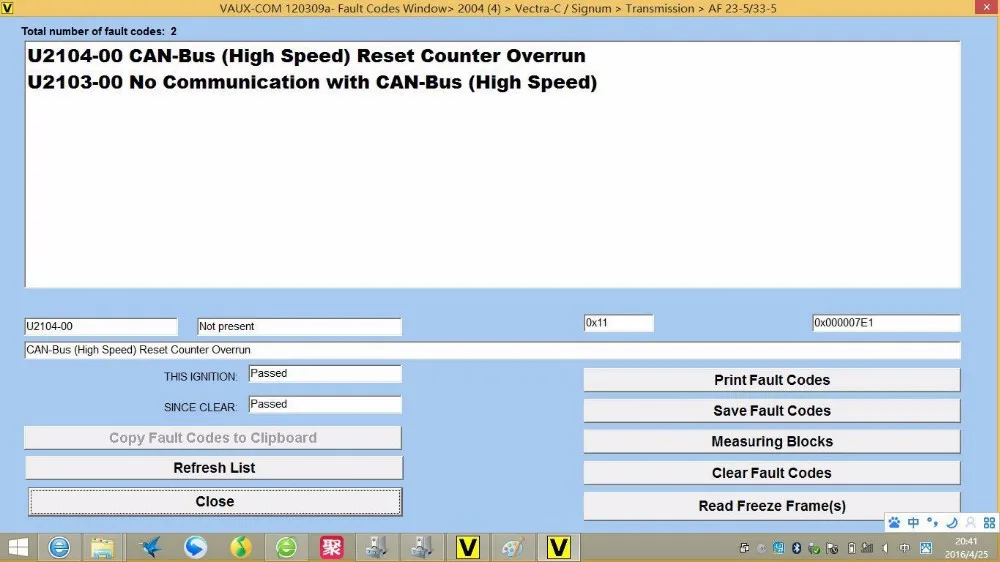Click the overlapping windows tray icon
Viewport: 1000px width, 562px height.
[744, 548]
